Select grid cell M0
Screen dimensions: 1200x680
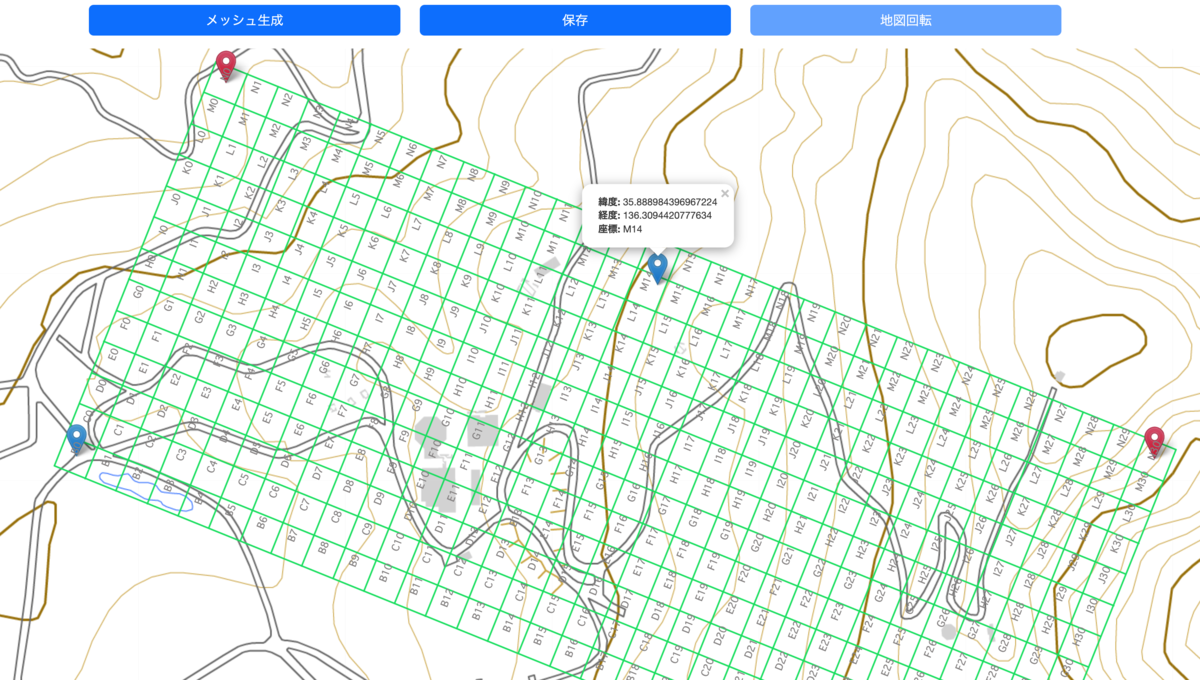(213, 105)
